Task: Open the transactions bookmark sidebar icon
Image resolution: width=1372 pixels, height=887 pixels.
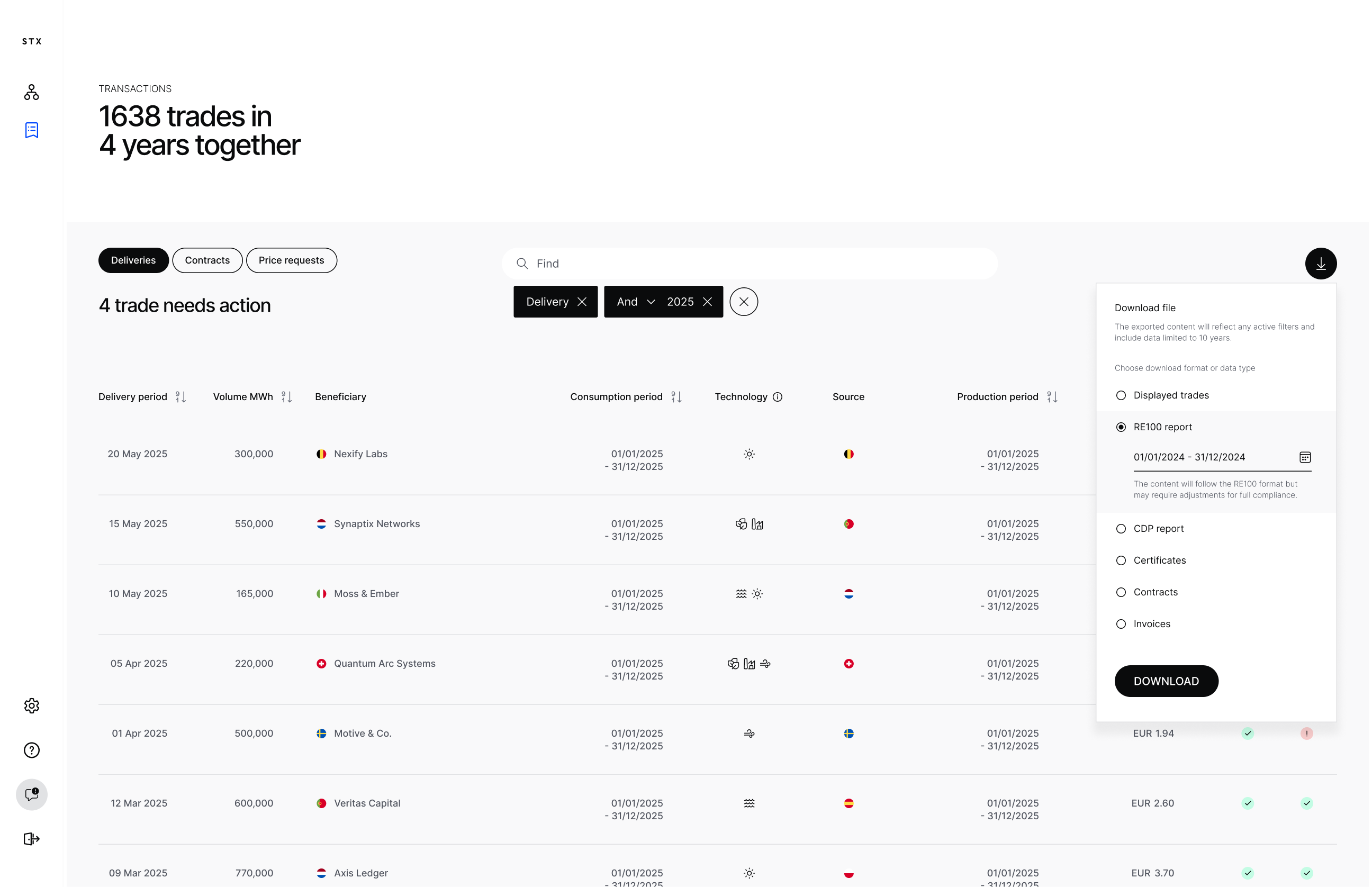Action: click(x=32, y=130)
